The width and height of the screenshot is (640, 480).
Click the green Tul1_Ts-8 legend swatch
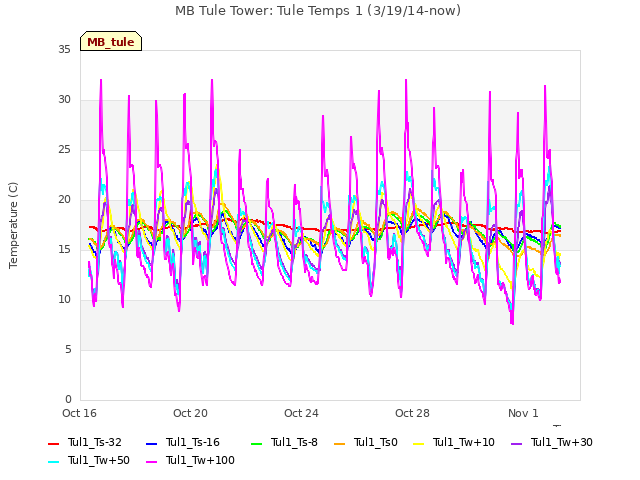pos(256,444)
